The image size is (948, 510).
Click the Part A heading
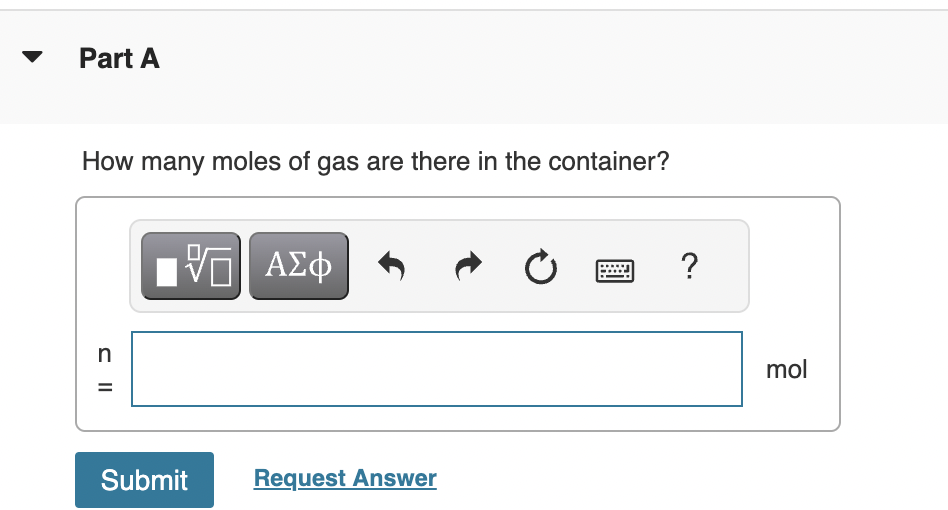[x=119, y=59]
